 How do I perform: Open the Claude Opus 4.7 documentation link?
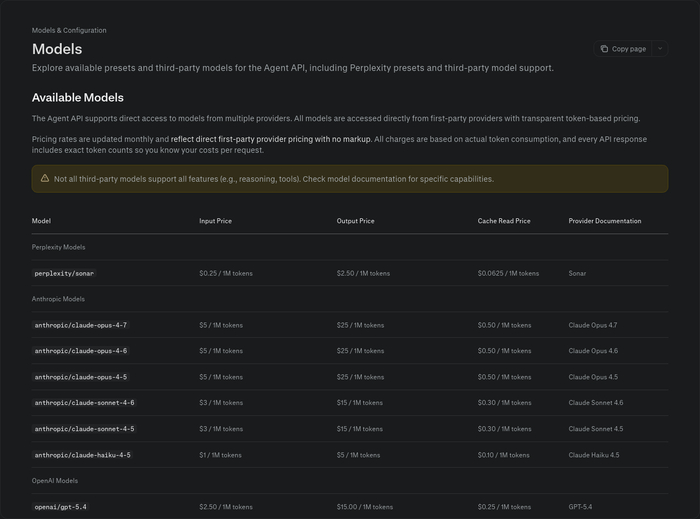coord(593,325)
